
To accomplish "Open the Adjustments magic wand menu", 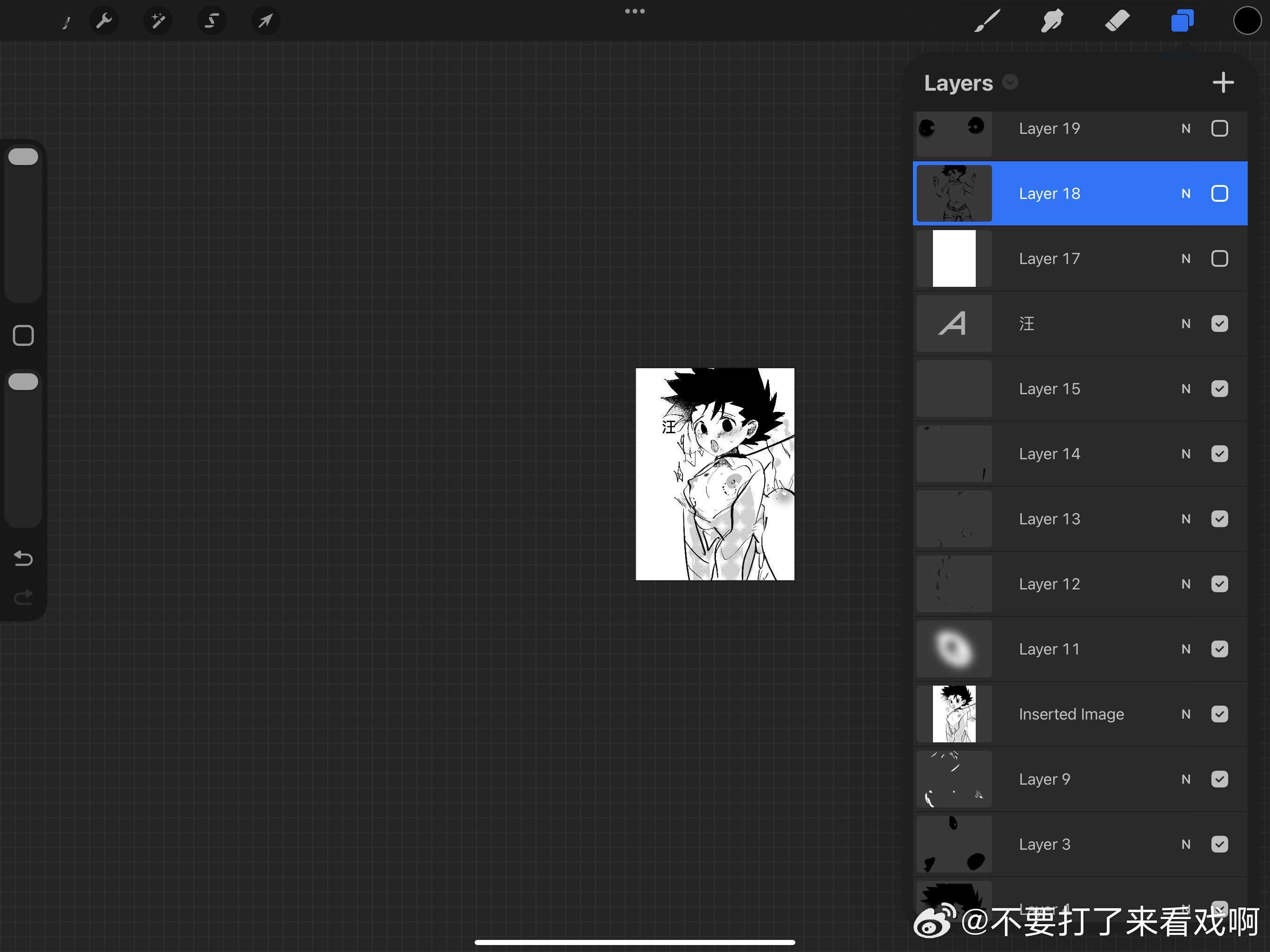I will coord(158,21).
